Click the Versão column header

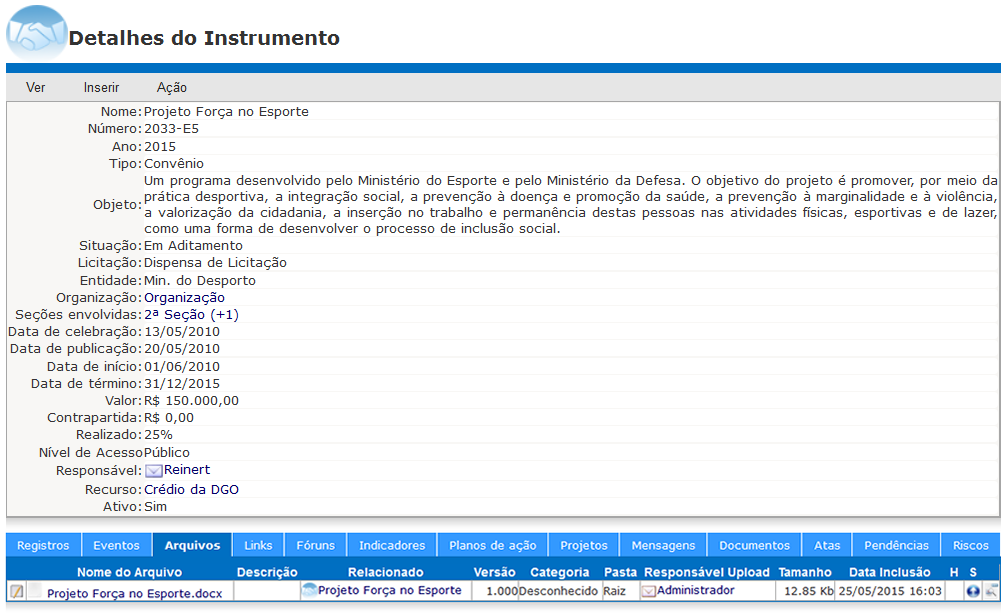point(494,573)
